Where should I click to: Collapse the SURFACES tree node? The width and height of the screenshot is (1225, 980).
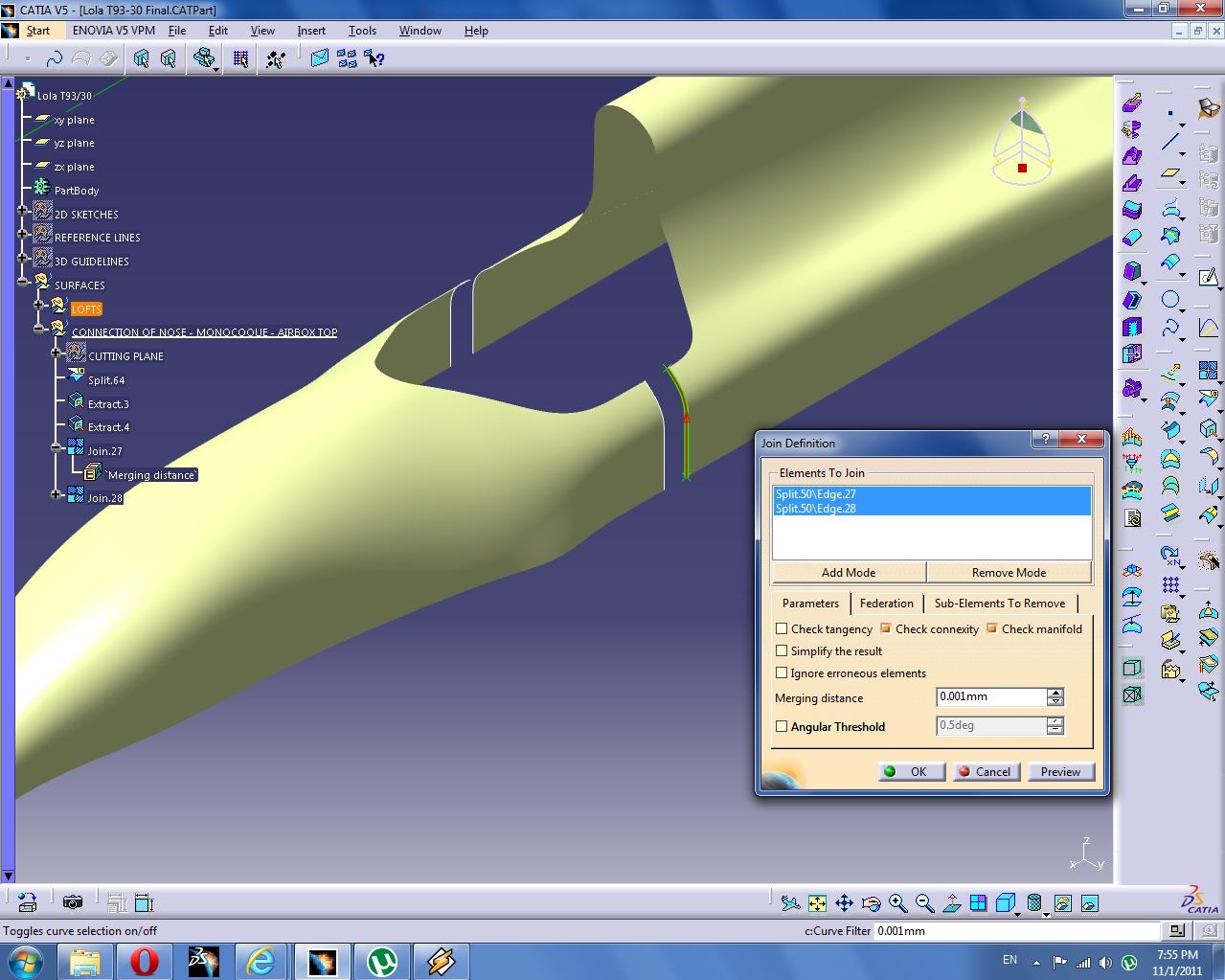click(22, 282)
